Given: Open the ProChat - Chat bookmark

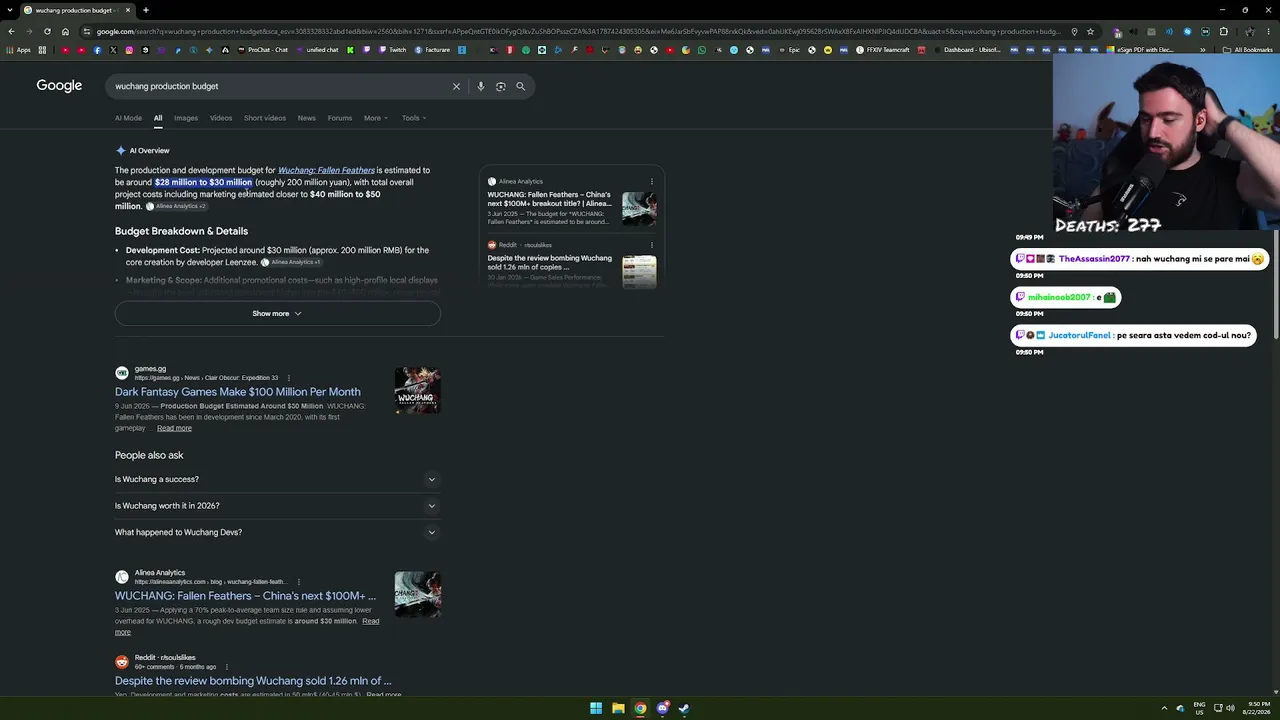Looking at the screenshot, I should pos(261,50).
